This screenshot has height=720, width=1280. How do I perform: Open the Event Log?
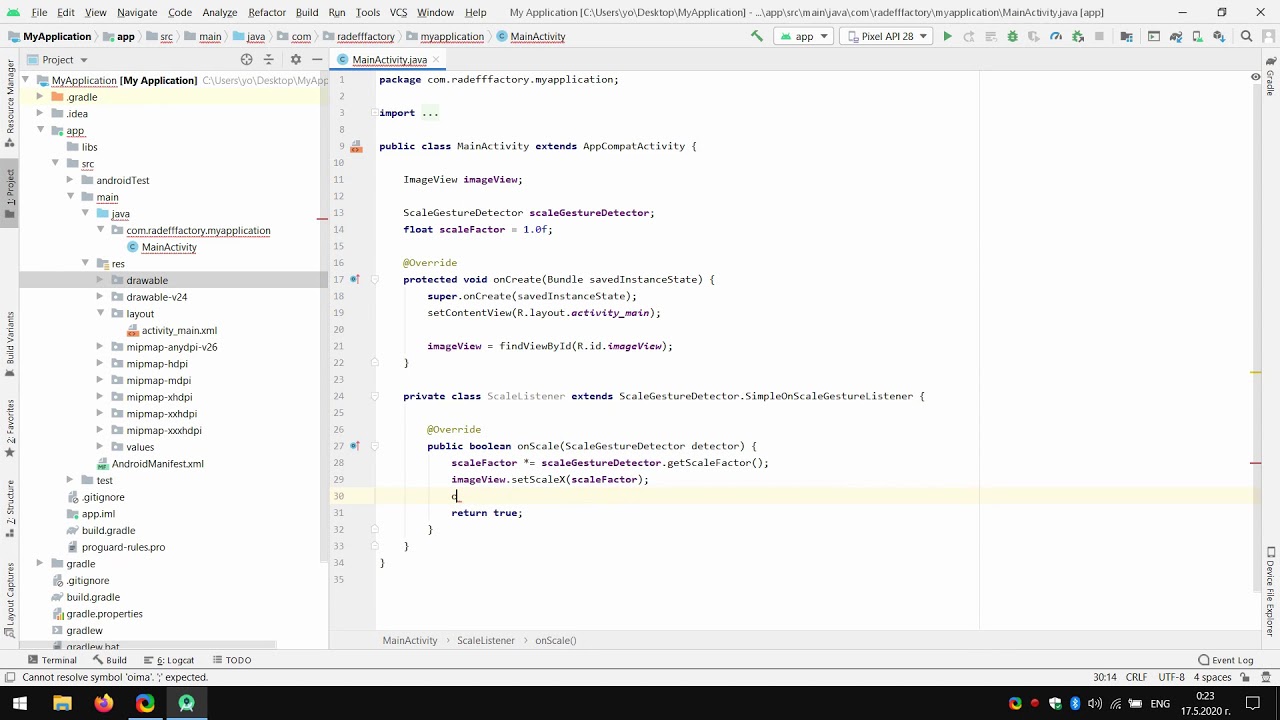pos(1225,660)
